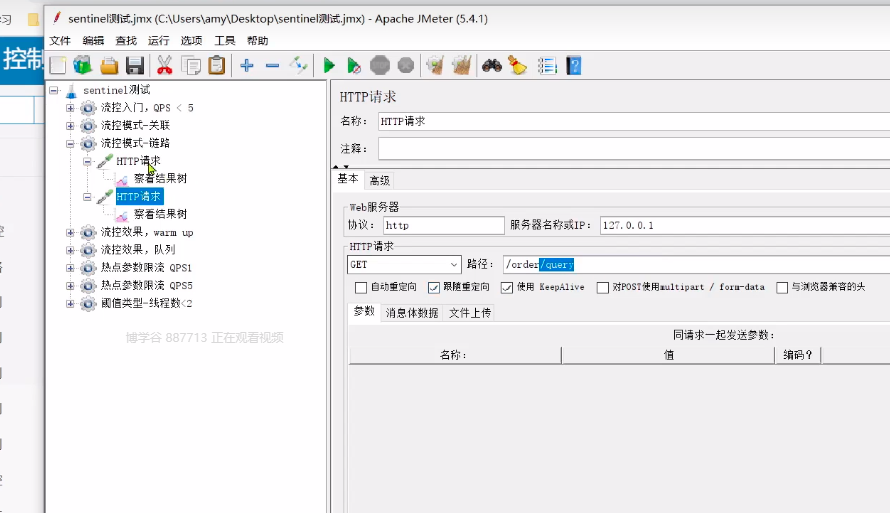
Task: Click the 值 column header
Action: point(668,355)
